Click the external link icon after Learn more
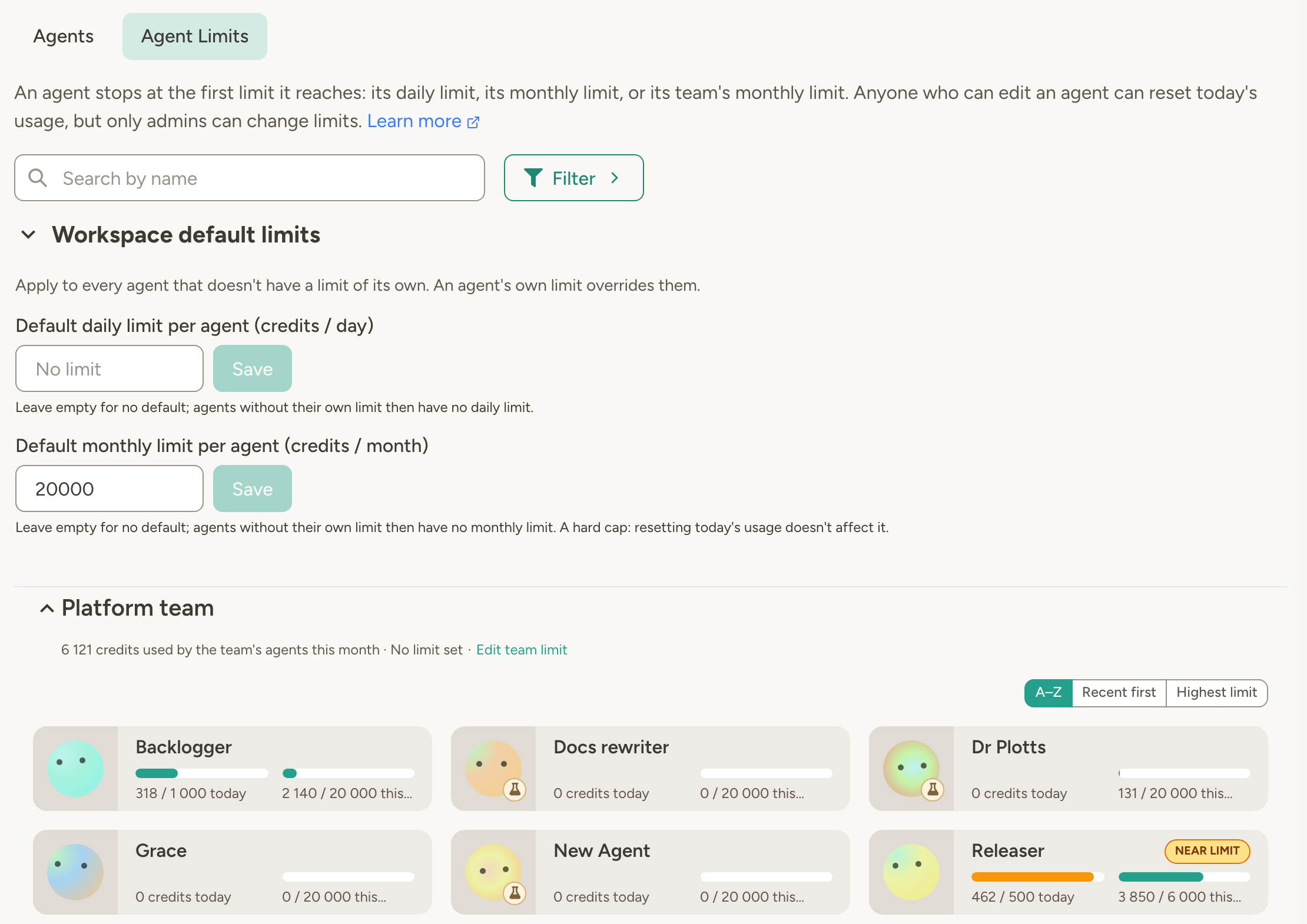 [473, 122]
